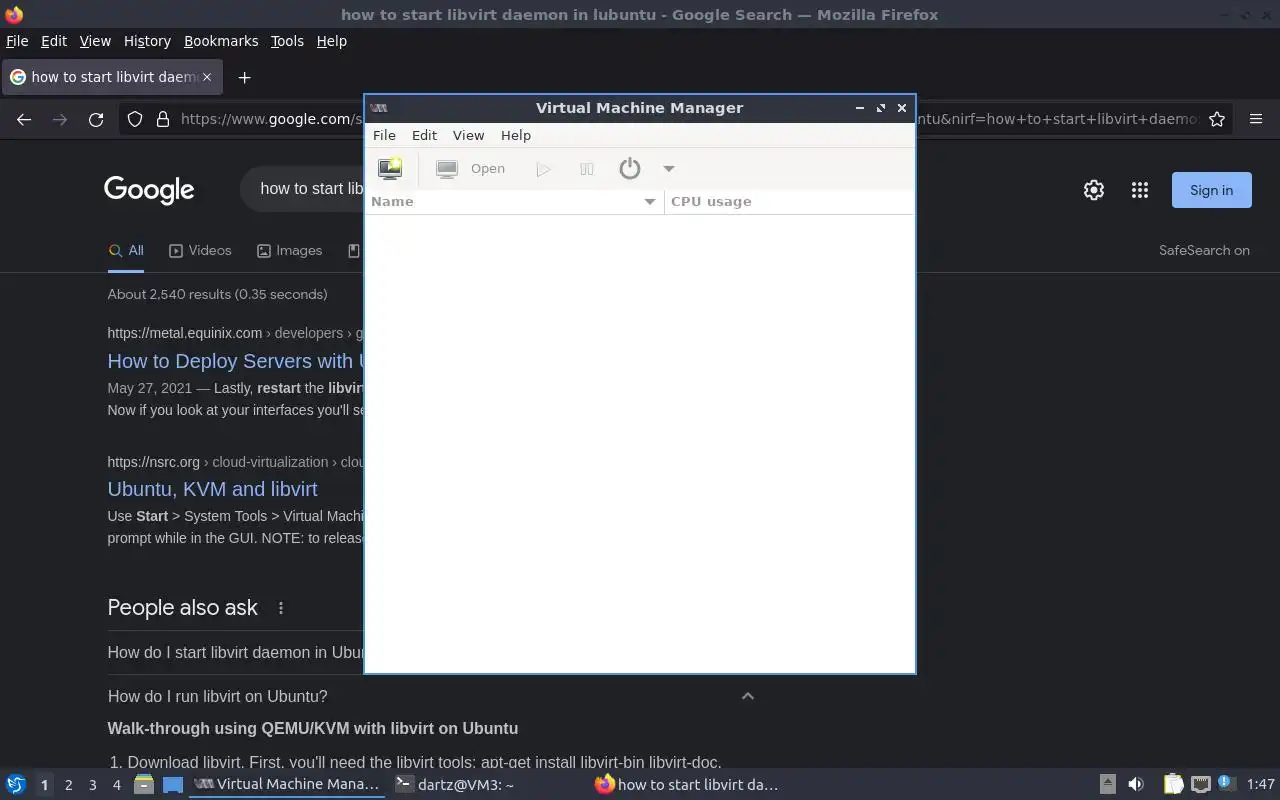Click the SafeSearch on link
This screenshot has height=800, width=1280.
[1204, 251]
